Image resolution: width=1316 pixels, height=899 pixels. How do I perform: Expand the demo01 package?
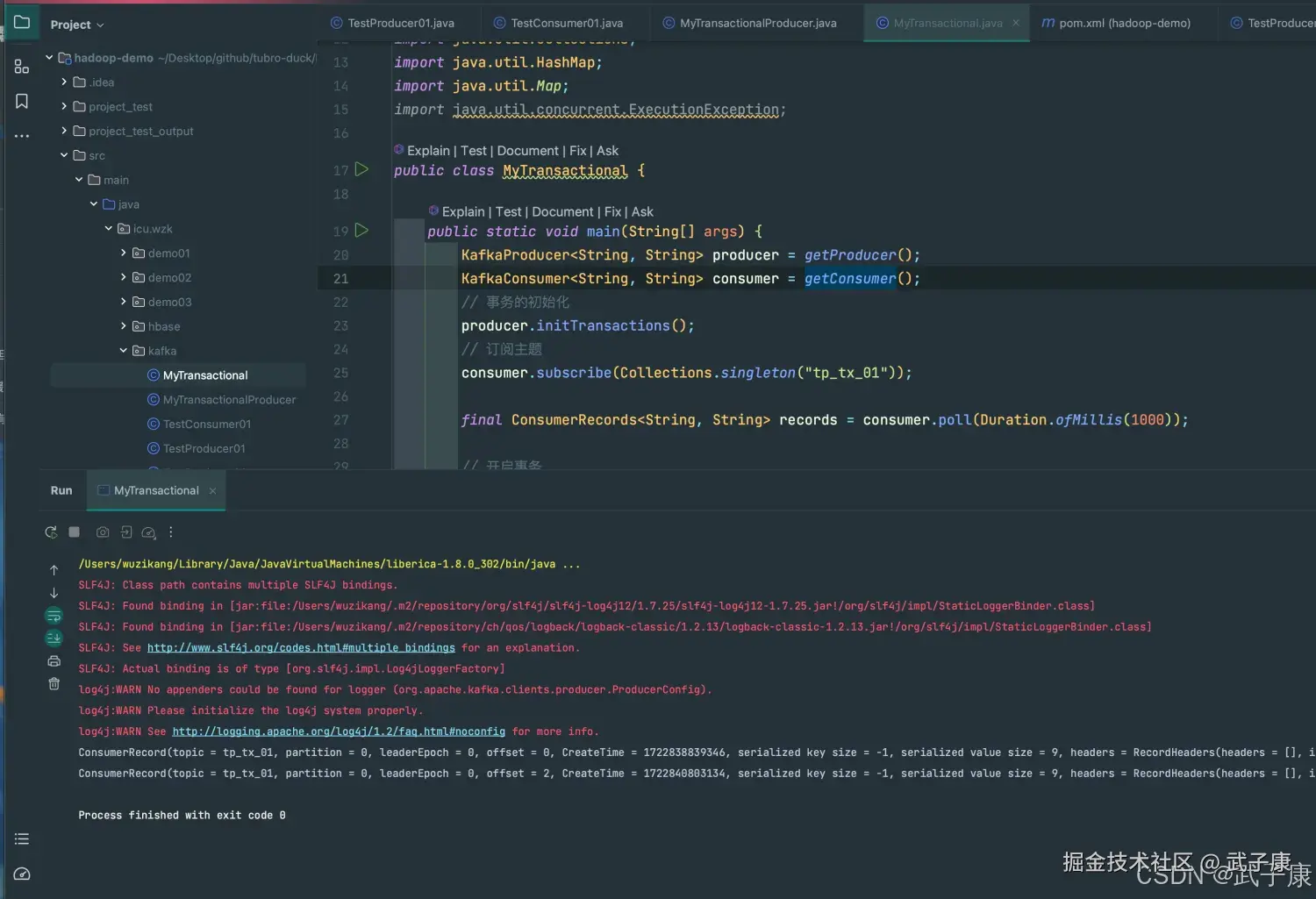click(x=124, y=253)
